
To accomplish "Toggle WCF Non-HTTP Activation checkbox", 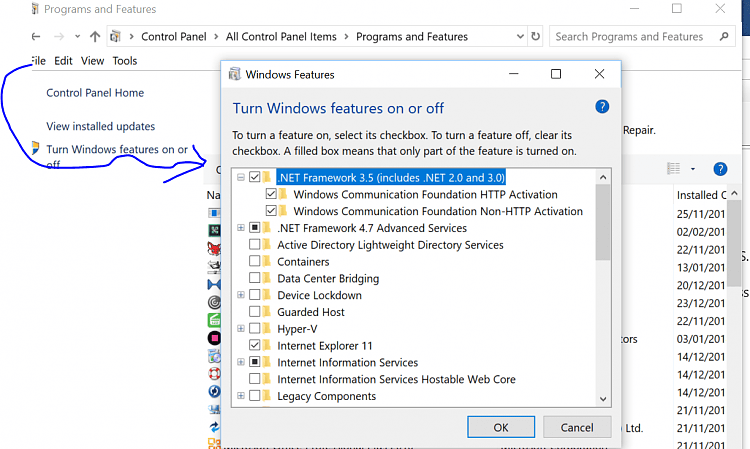I will click(271, 211).
